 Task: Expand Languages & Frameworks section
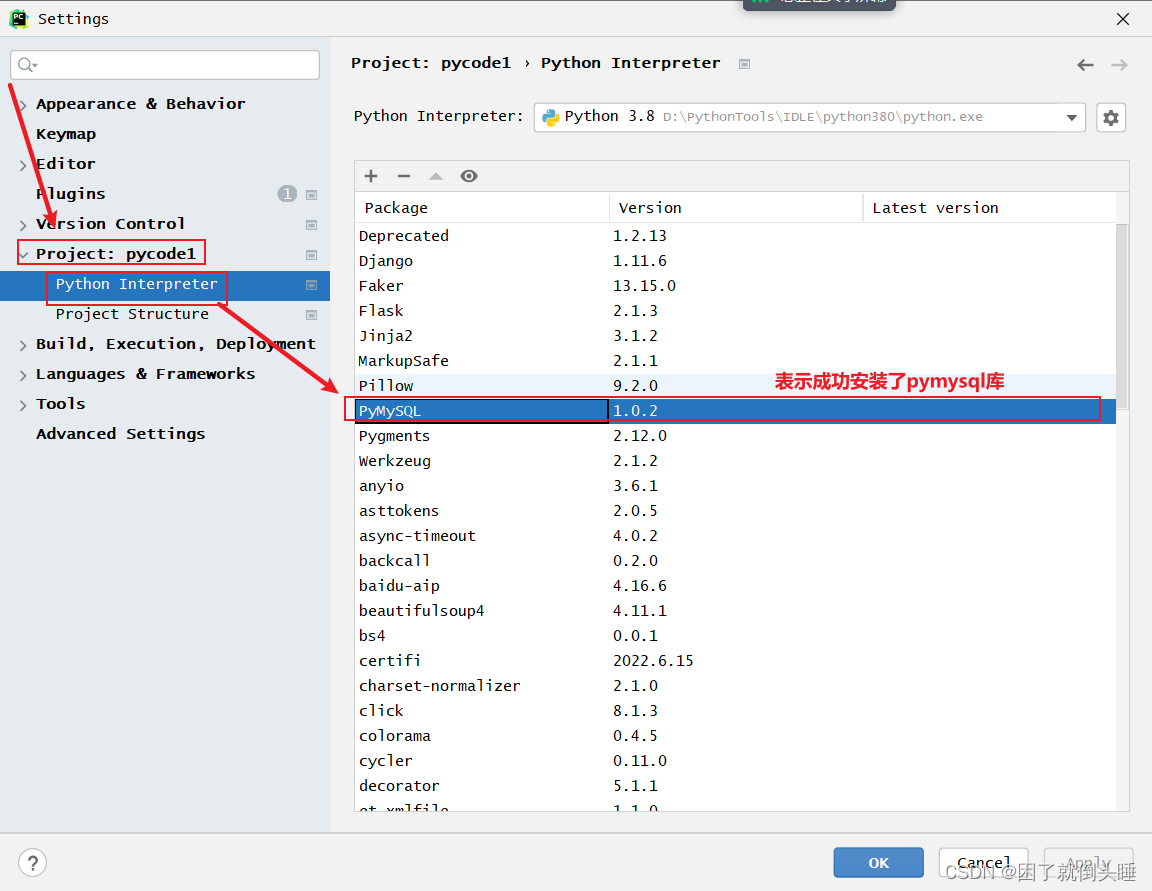[x=23, y=375]
